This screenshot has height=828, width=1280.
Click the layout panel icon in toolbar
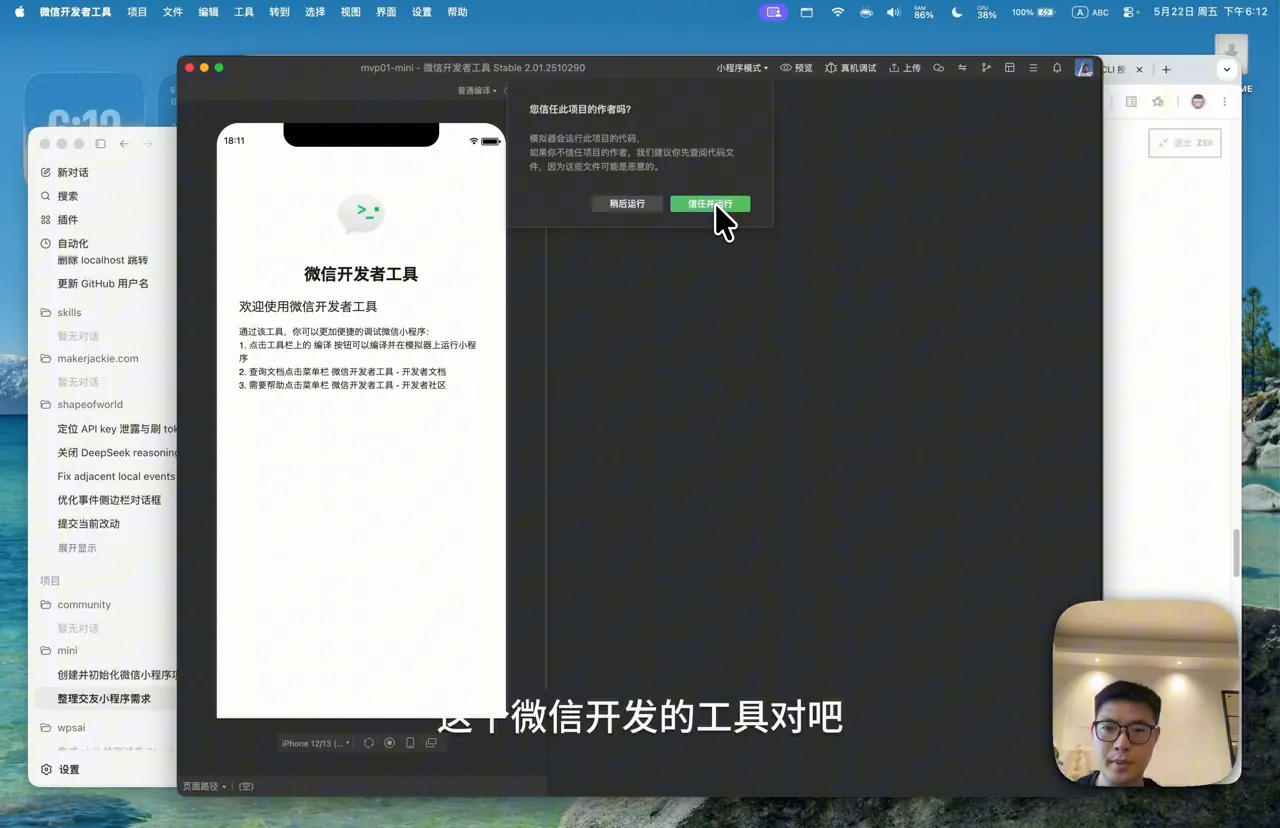coord(1010,68)
